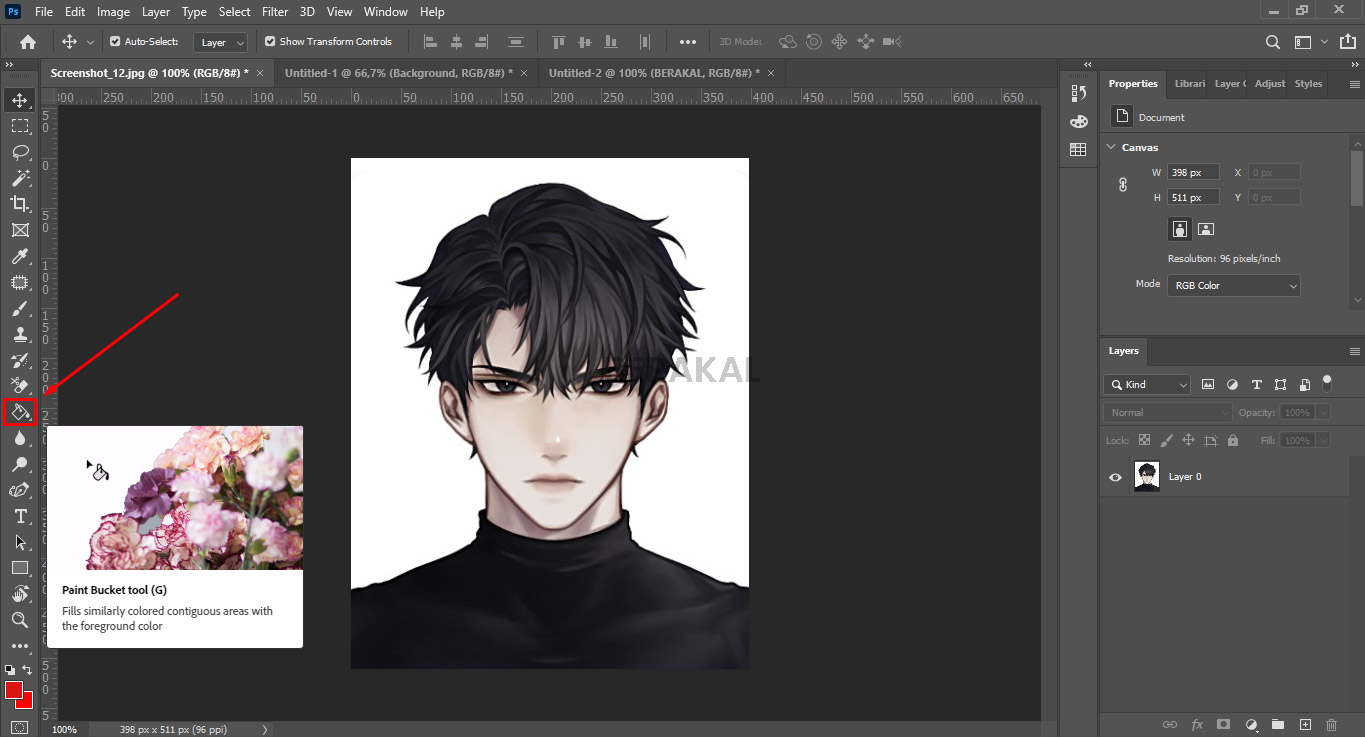Click the Delete layer trash icon
1365x738 pixels.
click(1331, 724)
